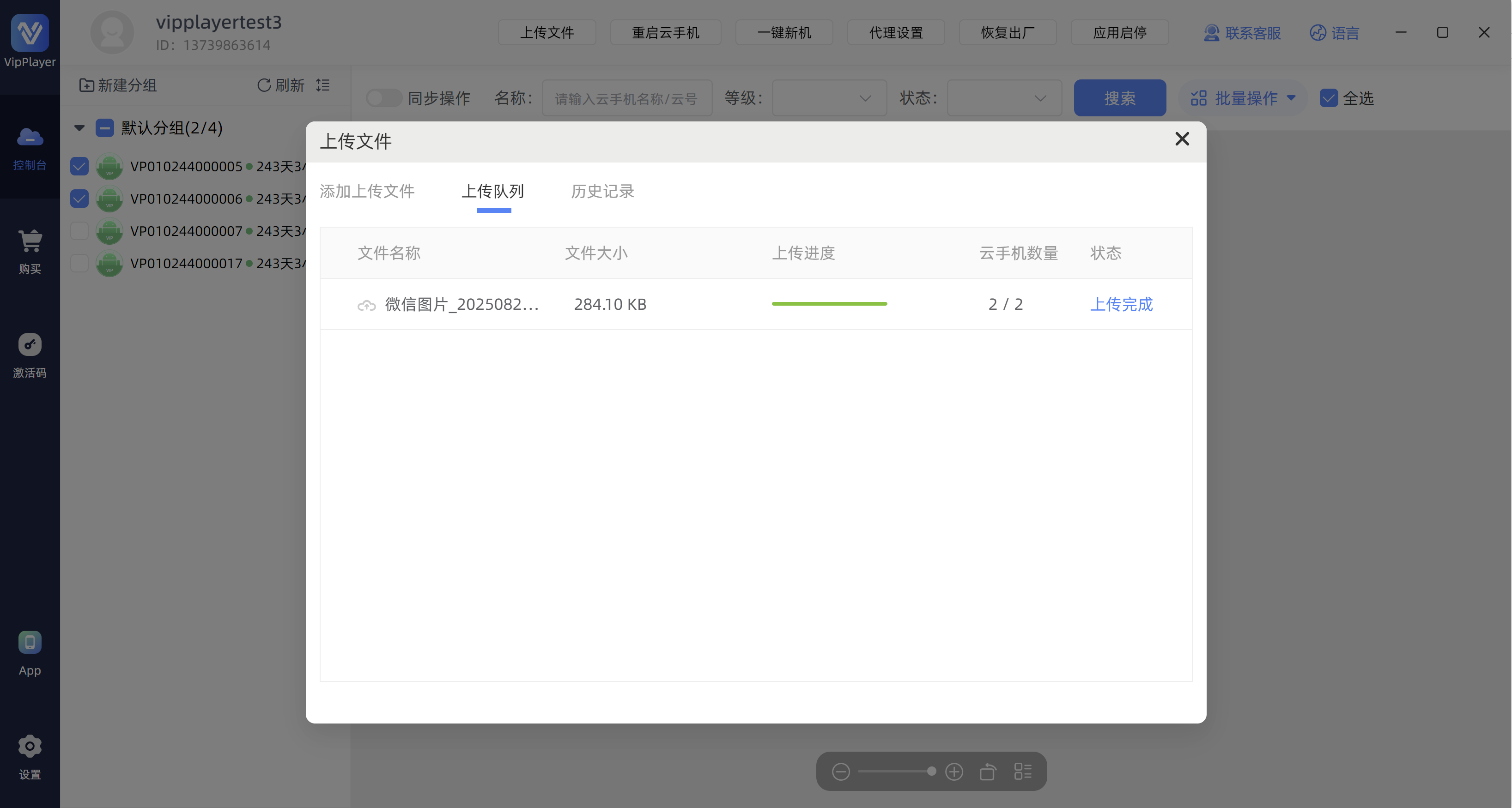Click the screen size slider handle
Image resolution: width=1512 pixels, height=808 pixels.
coord(931,772)
